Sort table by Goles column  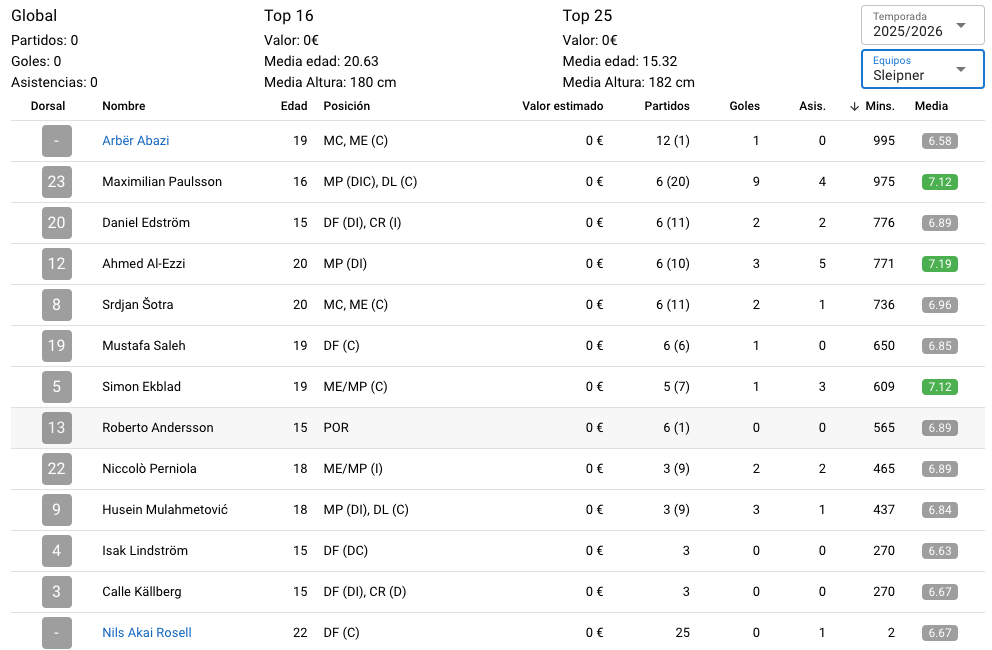(744, 106)
